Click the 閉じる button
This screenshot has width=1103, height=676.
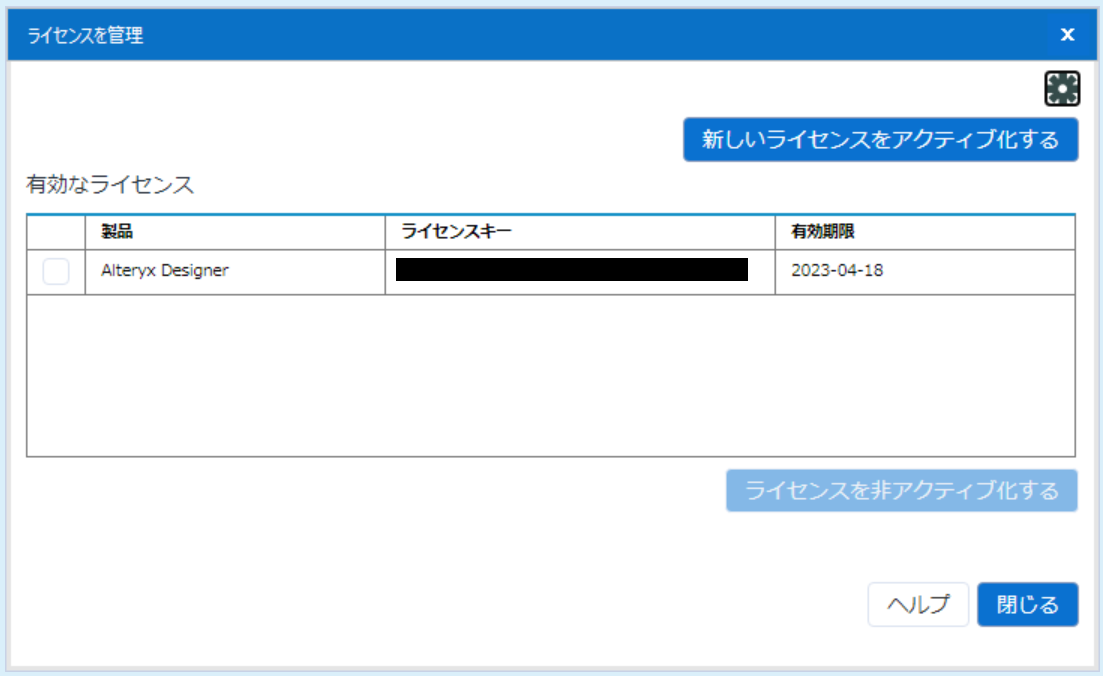[x=1028, y=604]
